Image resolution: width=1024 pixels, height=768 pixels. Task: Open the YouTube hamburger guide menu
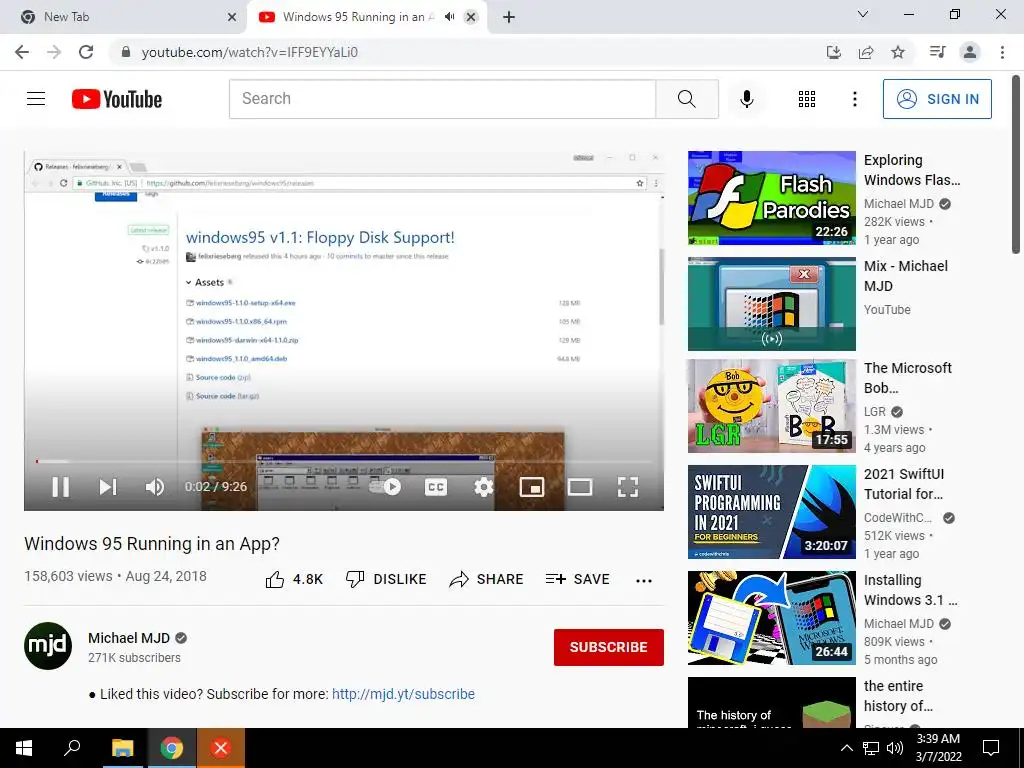pyautogui.click(x=36, y=99)
